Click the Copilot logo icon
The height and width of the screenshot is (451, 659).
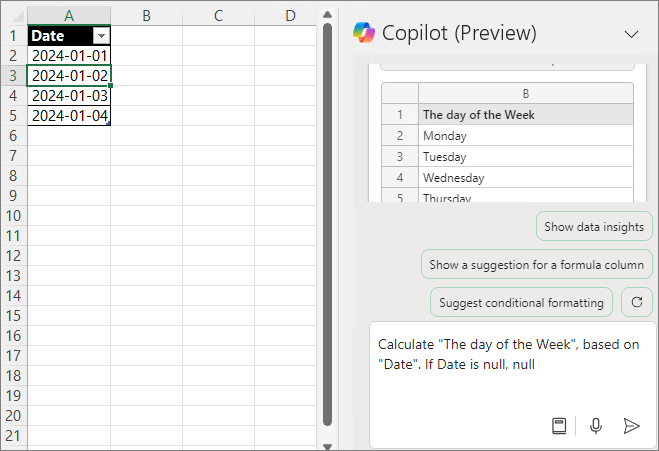tap(363, 33)
